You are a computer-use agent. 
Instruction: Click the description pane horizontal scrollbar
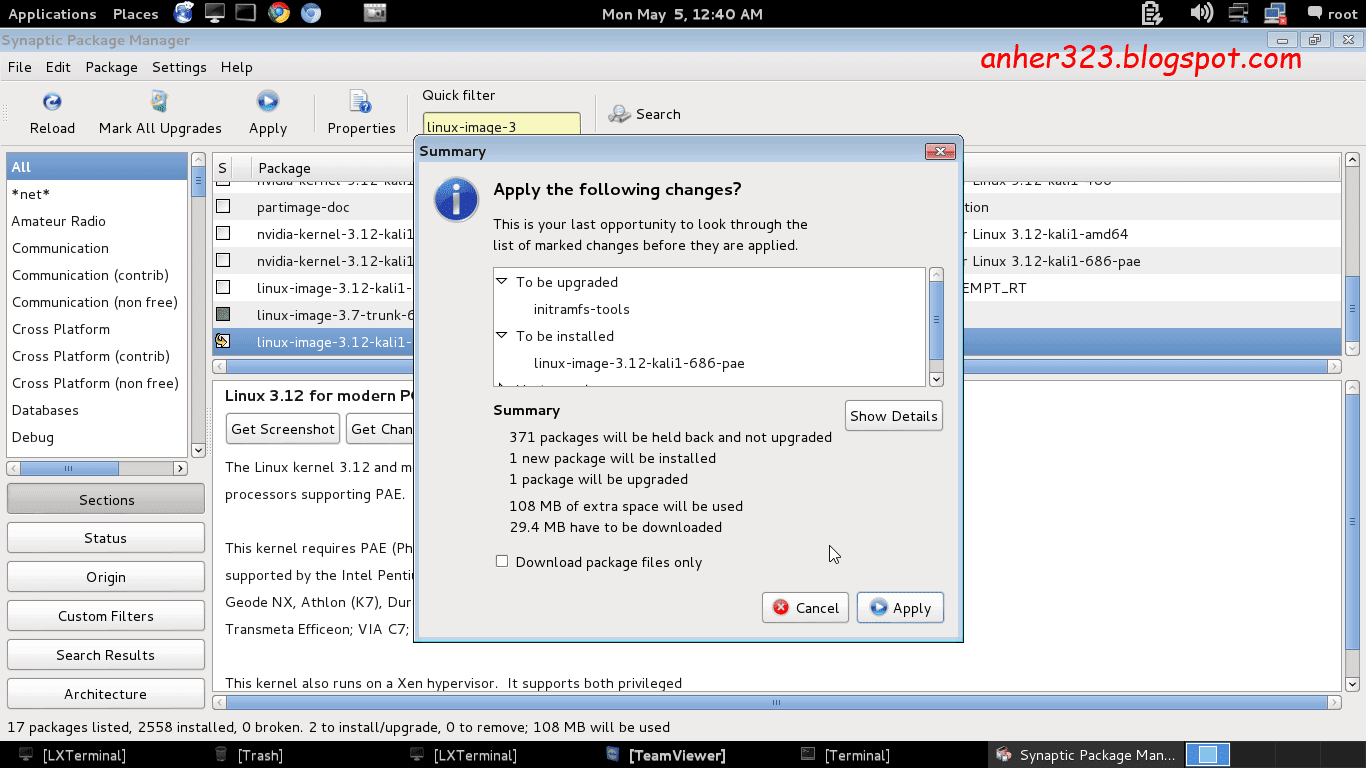point(776,703)
